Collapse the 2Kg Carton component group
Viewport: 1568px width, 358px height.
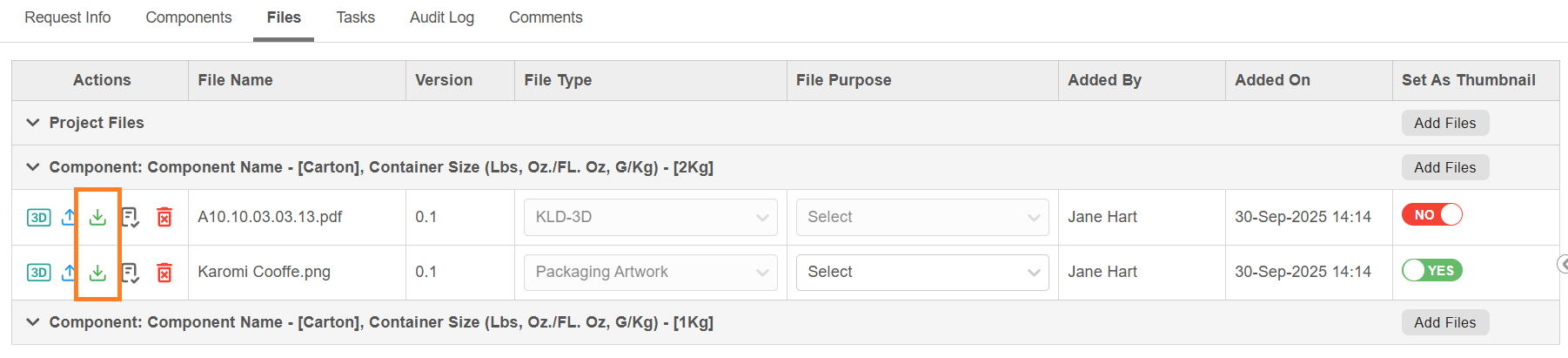(x=33, y=167)
